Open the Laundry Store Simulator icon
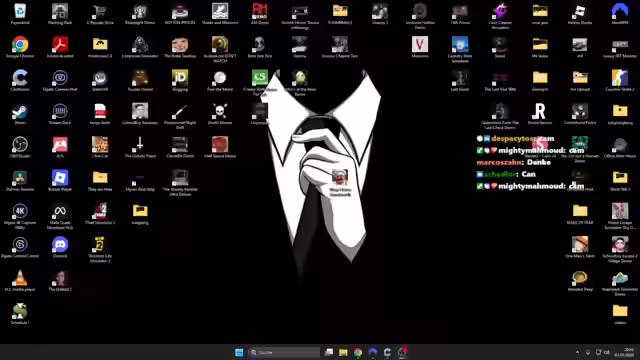This screenshot has width=640, height=360. pyautogui.click(x=460, y=48)
